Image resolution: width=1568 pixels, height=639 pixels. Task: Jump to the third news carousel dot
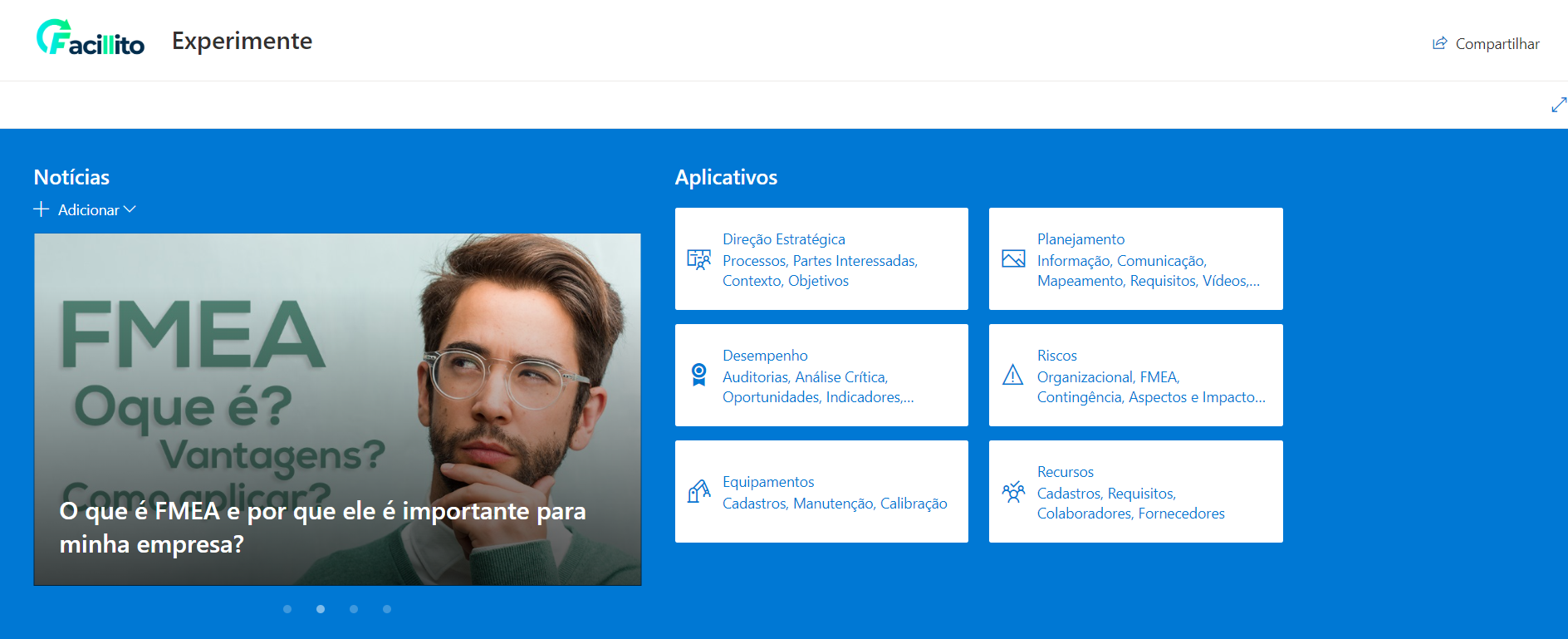354,609
